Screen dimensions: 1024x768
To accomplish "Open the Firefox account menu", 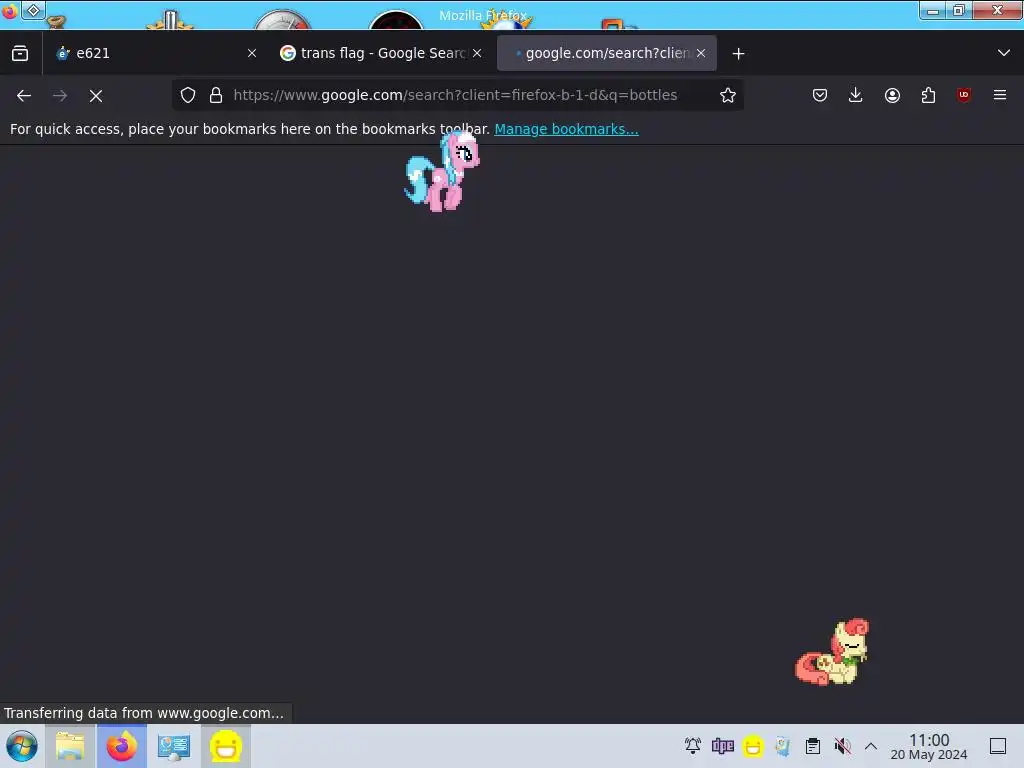I will pos(892,95).
